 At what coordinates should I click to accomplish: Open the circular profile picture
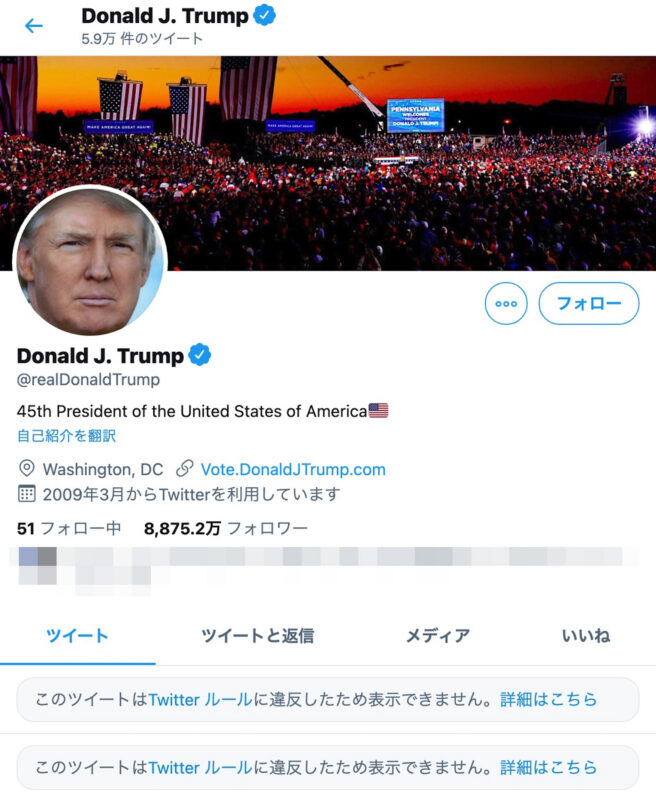90,260
